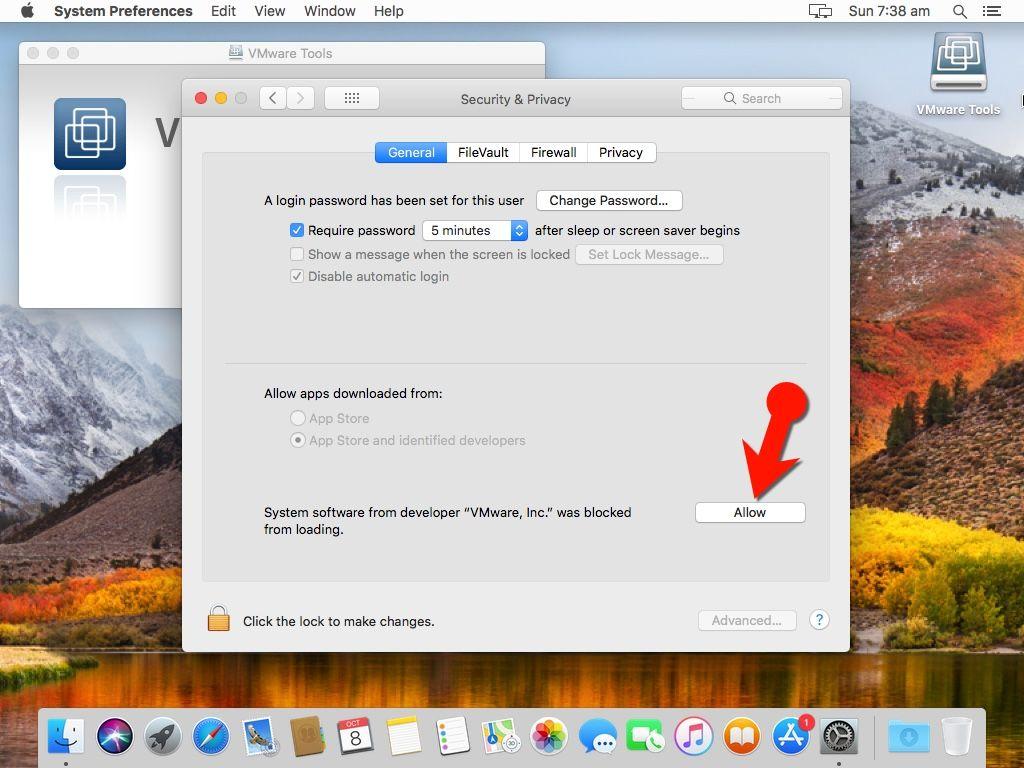Screen dimensions: 1024x768
Task: Go forward in Security & Privacy toolbar
Action: pyautogui.click(x=300, y=99)
